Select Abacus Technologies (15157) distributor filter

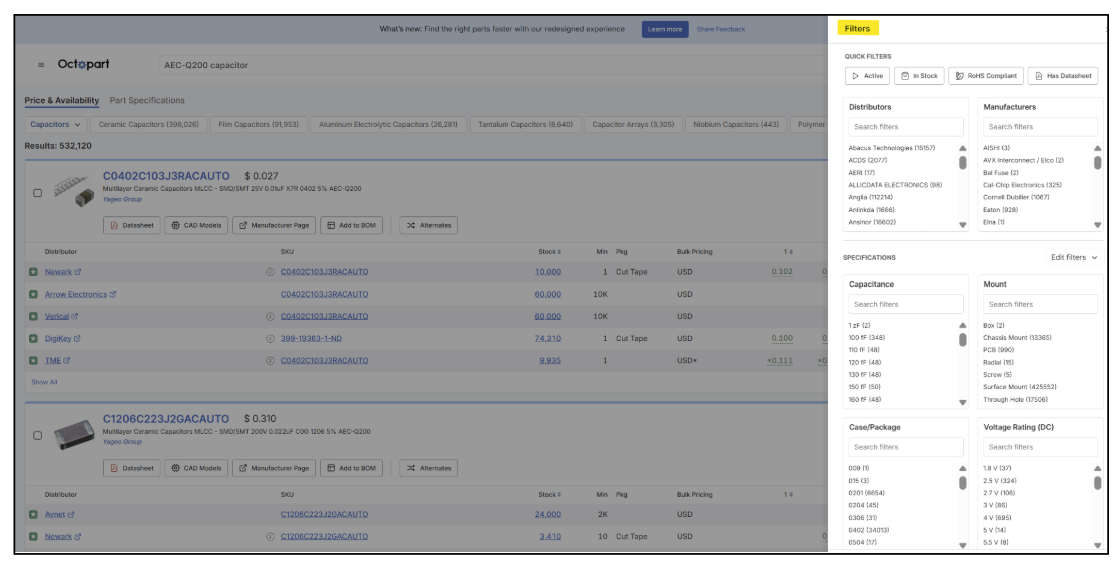891,148
